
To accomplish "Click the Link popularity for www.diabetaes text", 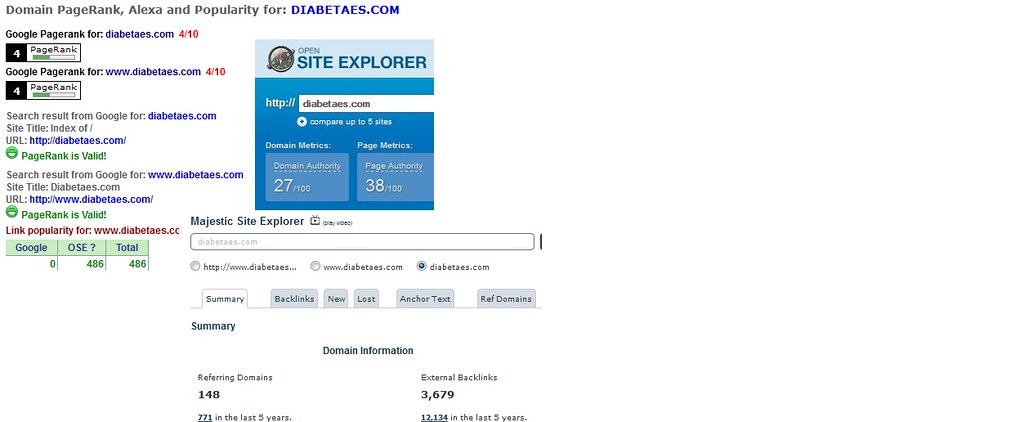I will click(x=92, y=230).
